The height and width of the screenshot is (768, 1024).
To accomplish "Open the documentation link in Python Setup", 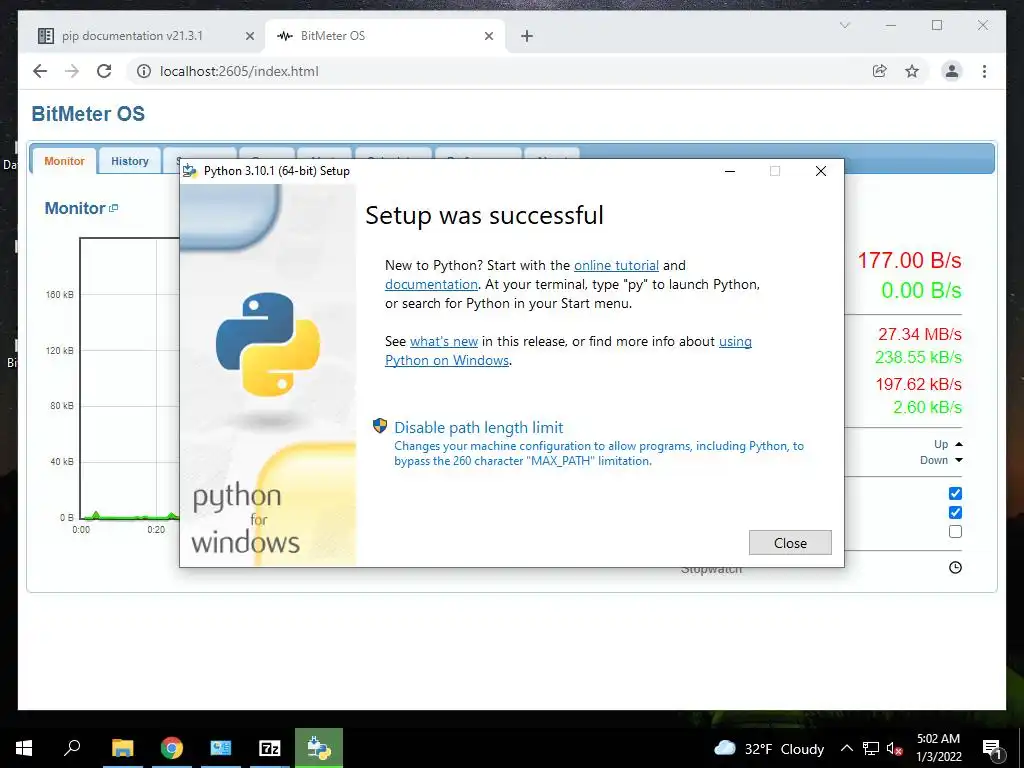I will 431,284.
